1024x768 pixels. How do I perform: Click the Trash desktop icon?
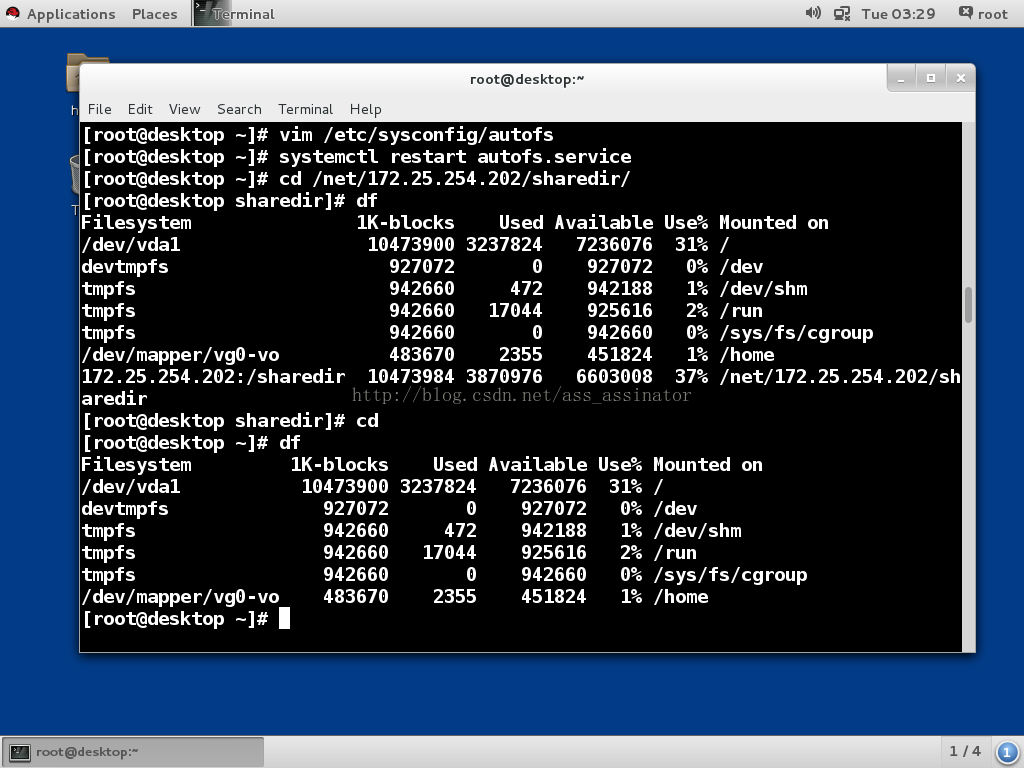[x=74, y=175]
